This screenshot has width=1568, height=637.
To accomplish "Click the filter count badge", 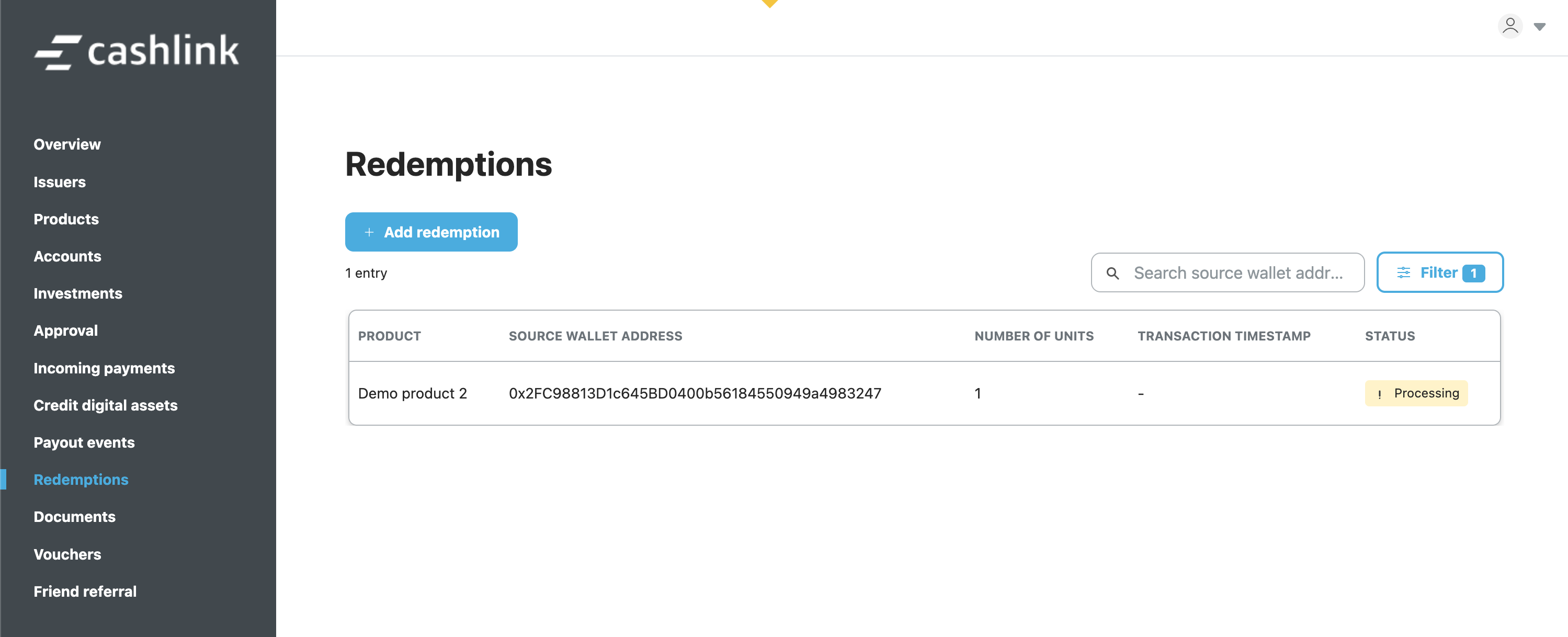I will tap(1473, 273).
